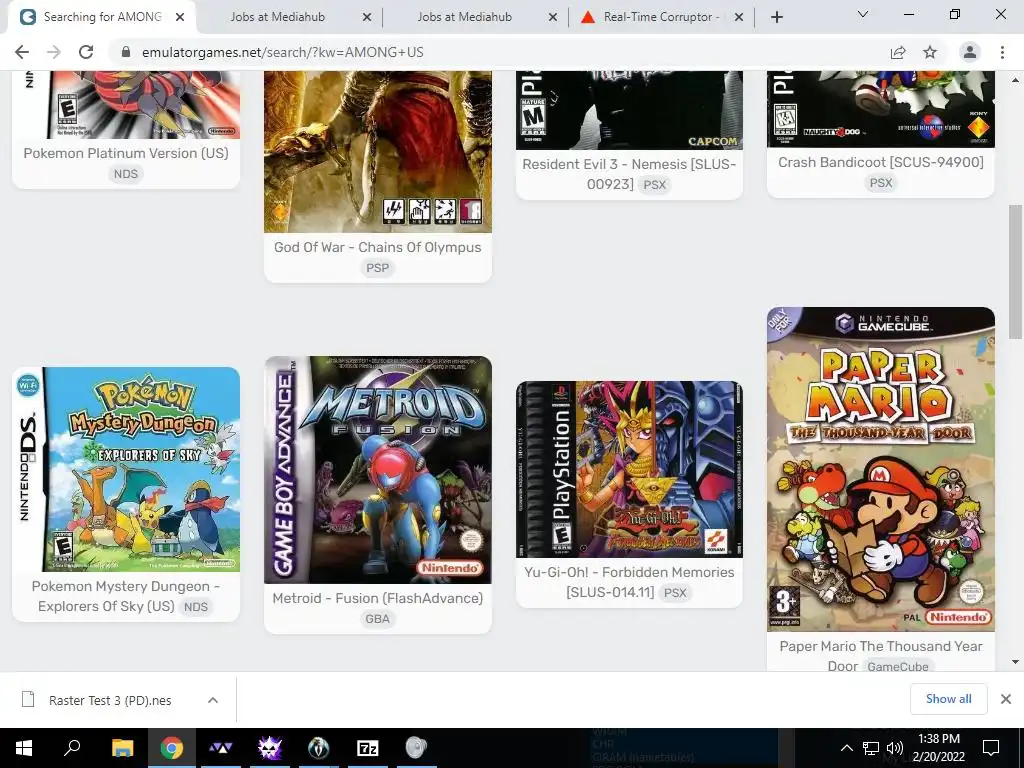Click the Crash Bandicoot cover image

coord(880,109)
